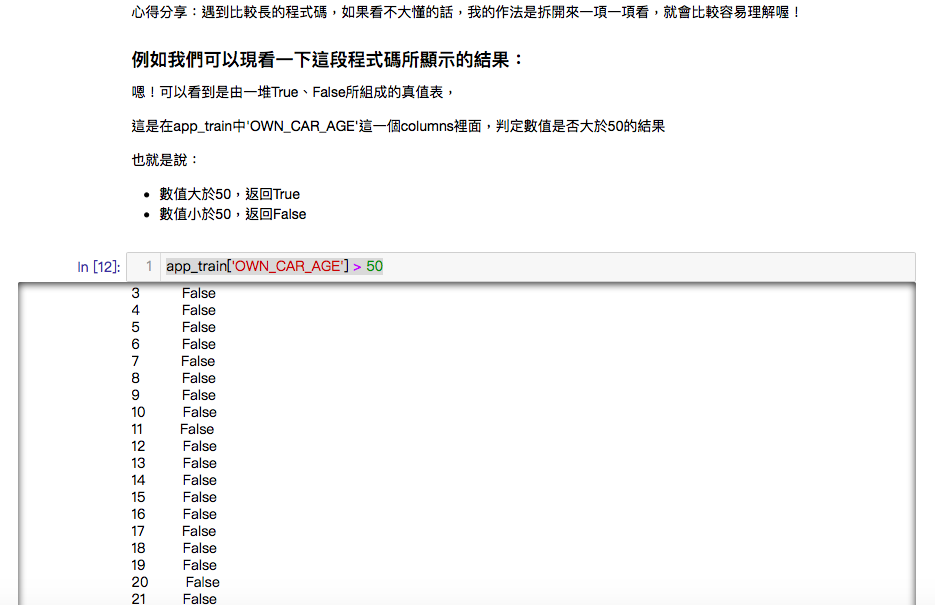The width and height of the screenshot is (935, 605).
Task: Click output row 9 False
Action: point(174,395)
